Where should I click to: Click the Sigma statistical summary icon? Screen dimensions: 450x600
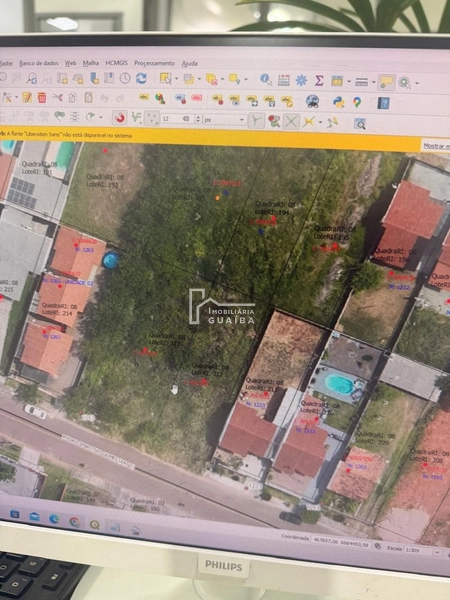point(319,80)
